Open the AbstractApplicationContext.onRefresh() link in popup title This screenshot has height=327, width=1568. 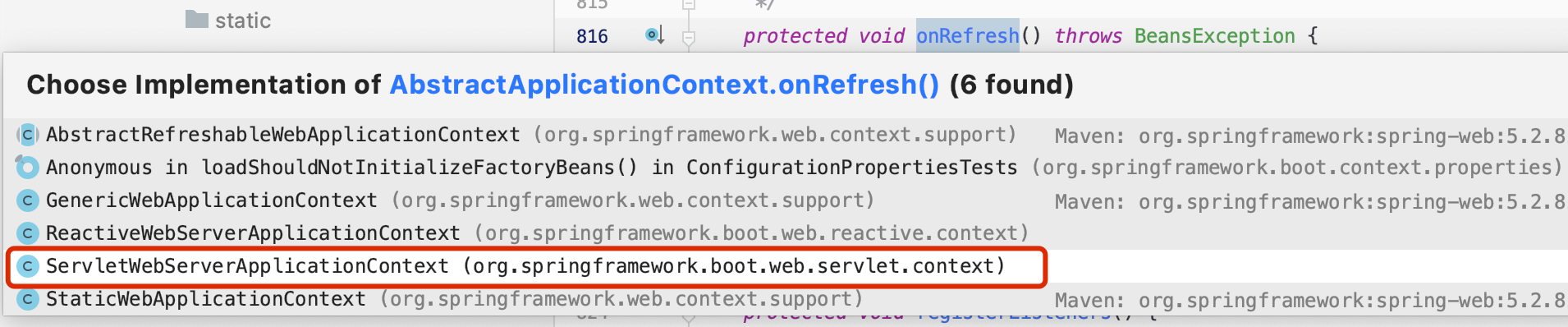point(664,85)
